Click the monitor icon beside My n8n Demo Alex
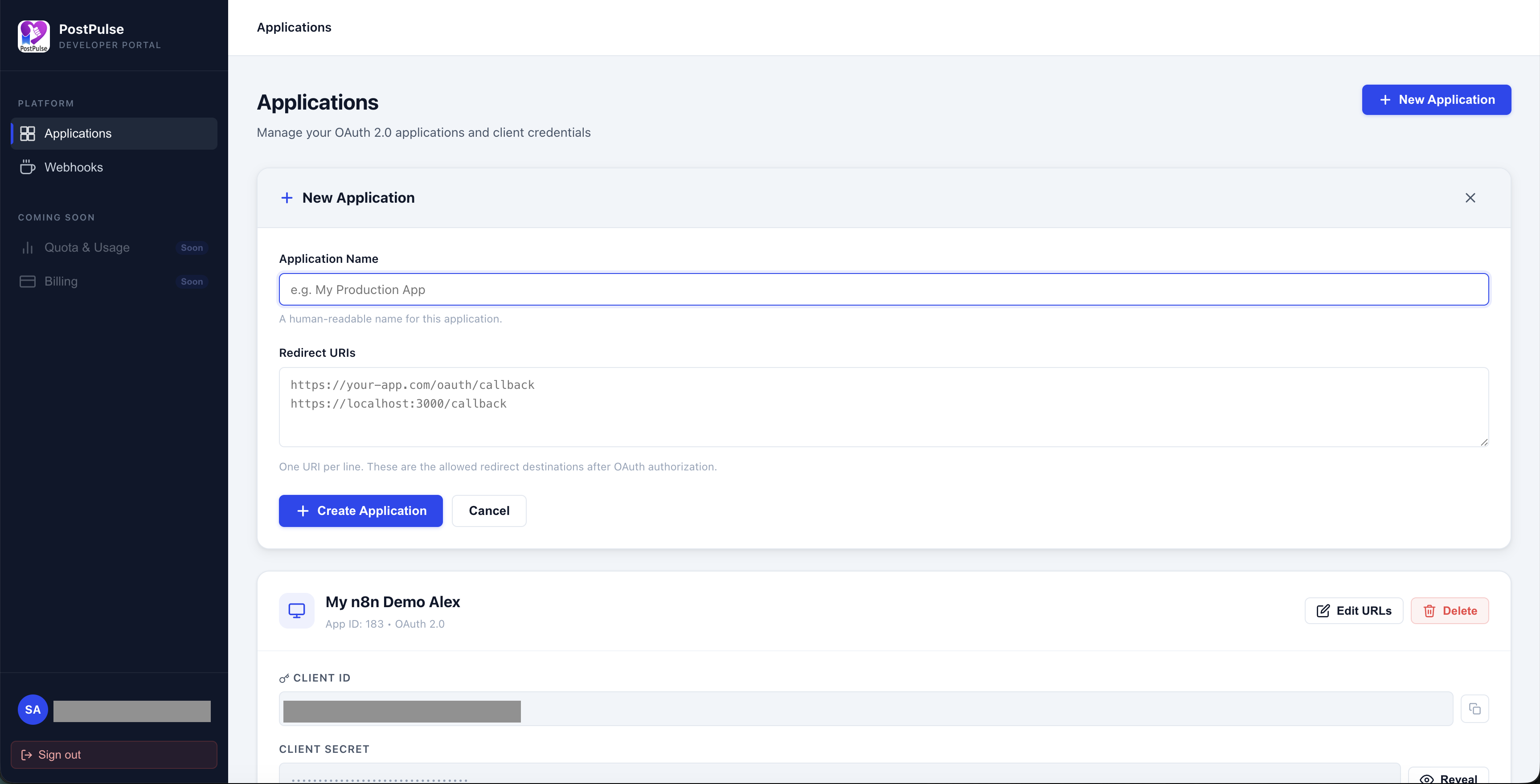Viewport: 1540px width, 784px height. (296, 611)
